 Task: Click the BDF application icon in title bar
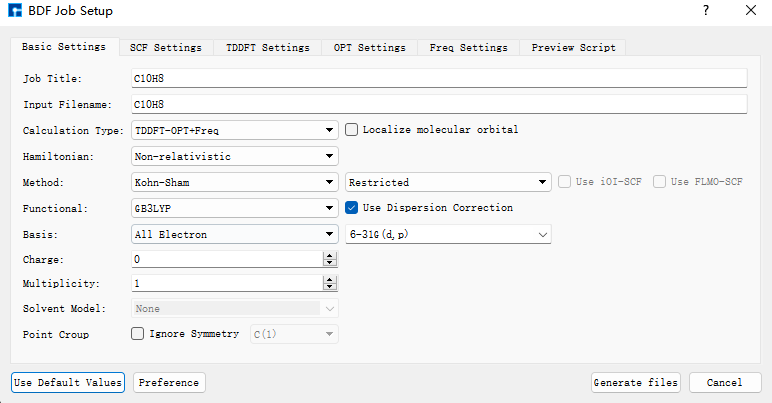[x=15, y=10]
